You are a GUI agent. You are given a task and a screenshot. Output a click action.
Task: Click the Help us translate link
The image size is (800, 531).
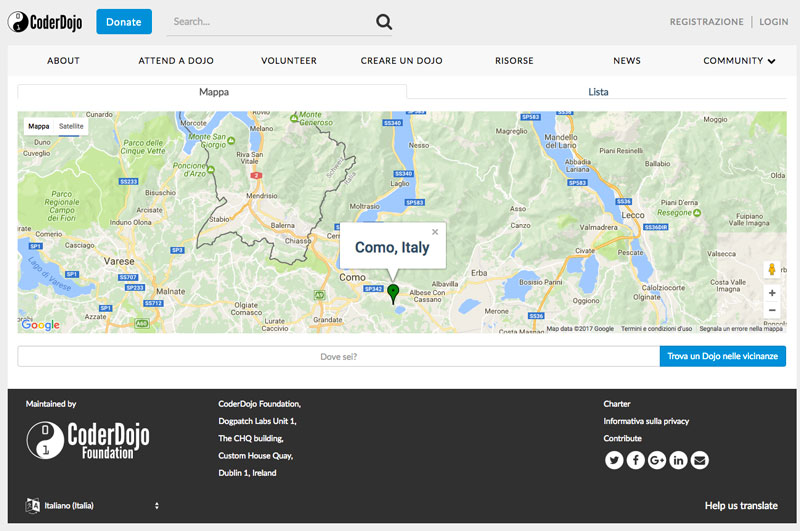click(x=741, y=505)
